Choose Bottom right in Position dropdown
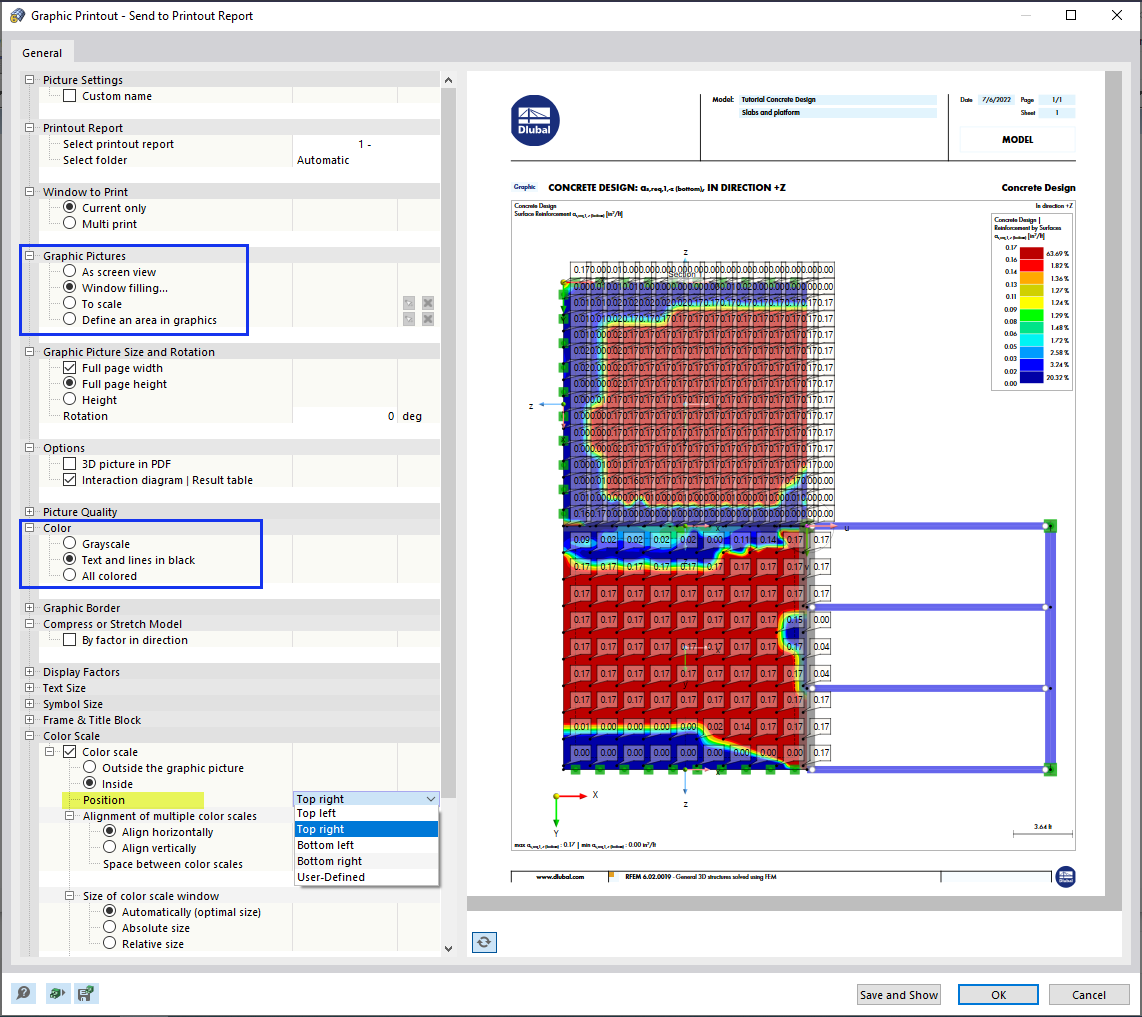Viewport: 1142px width, 1017px height. 366,861
